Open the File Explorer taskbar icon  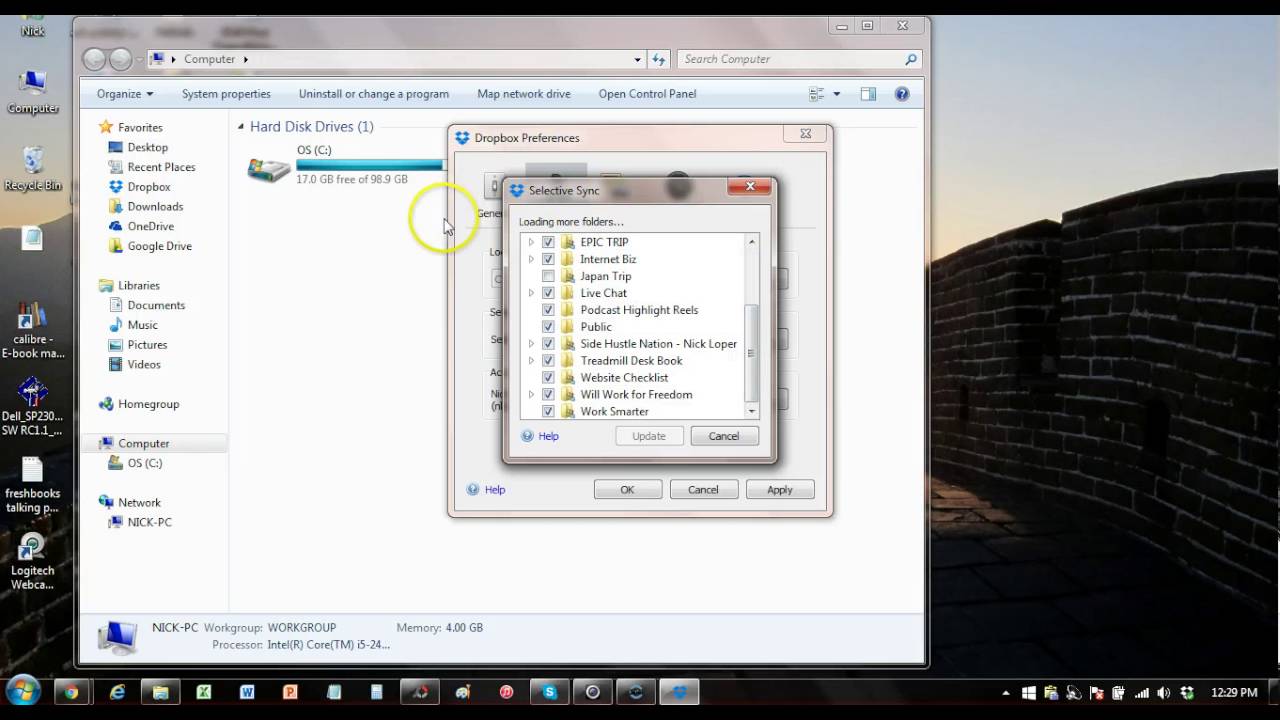[x=161, y=692]
